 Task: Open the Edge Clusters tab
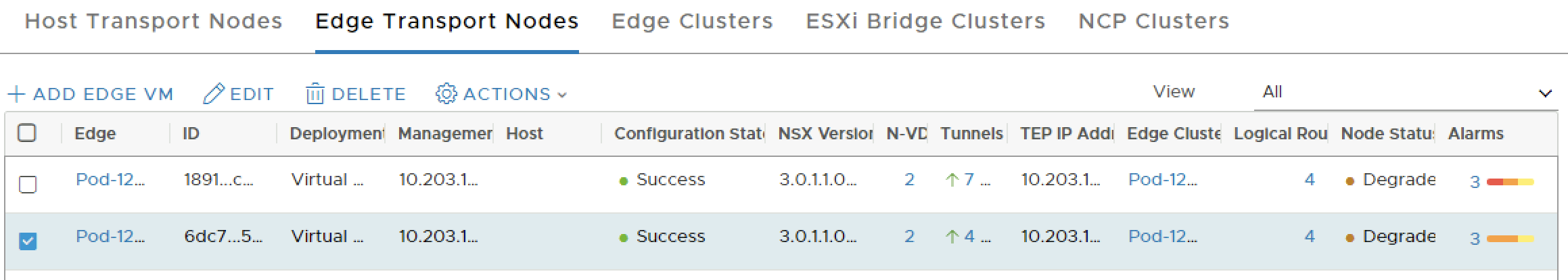[x=692, y=22]
